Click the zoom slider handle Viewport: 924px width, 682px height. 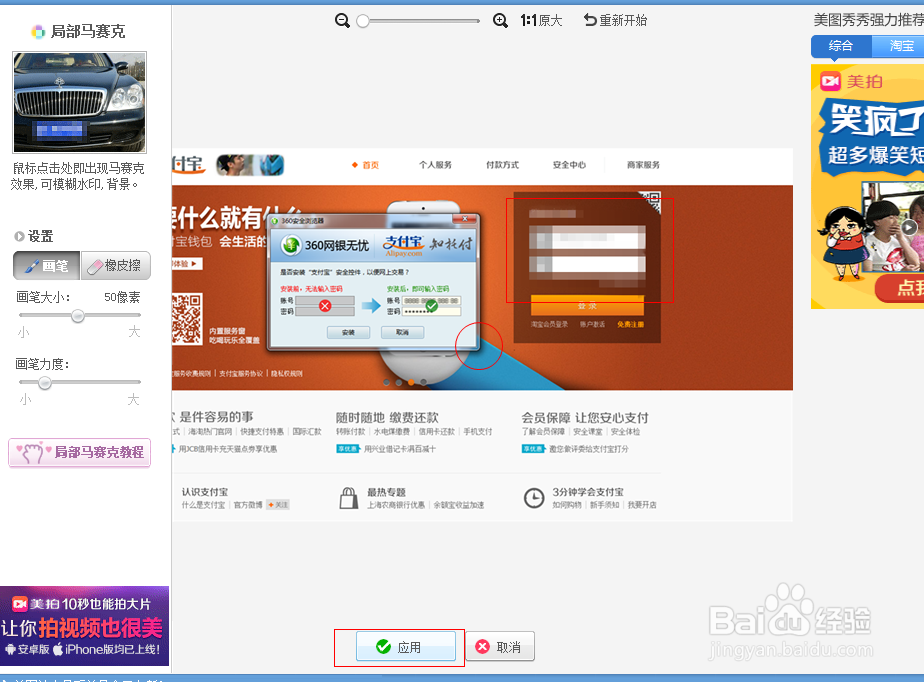[x=363, y=21]
